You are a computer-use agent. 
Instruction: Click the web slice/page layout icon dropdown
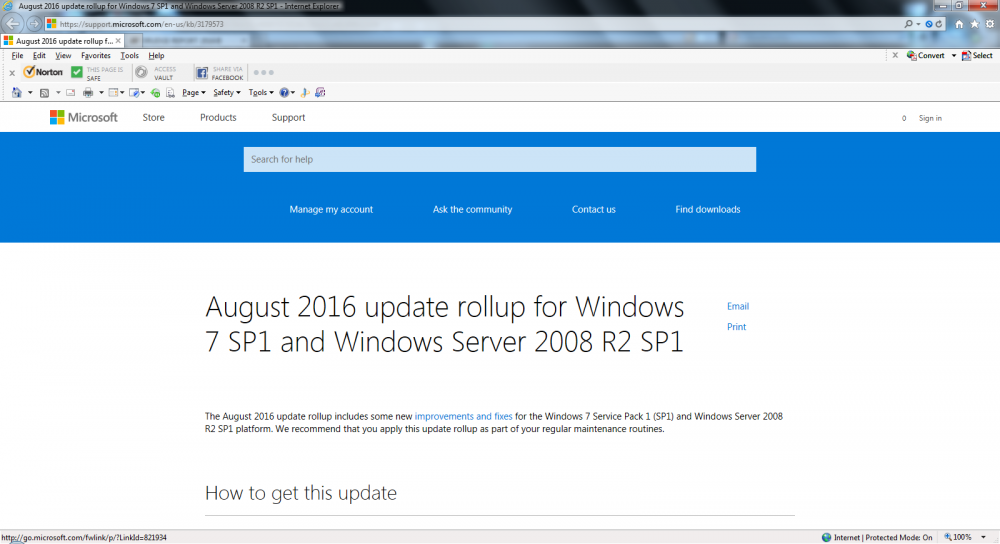click(116, 92)
